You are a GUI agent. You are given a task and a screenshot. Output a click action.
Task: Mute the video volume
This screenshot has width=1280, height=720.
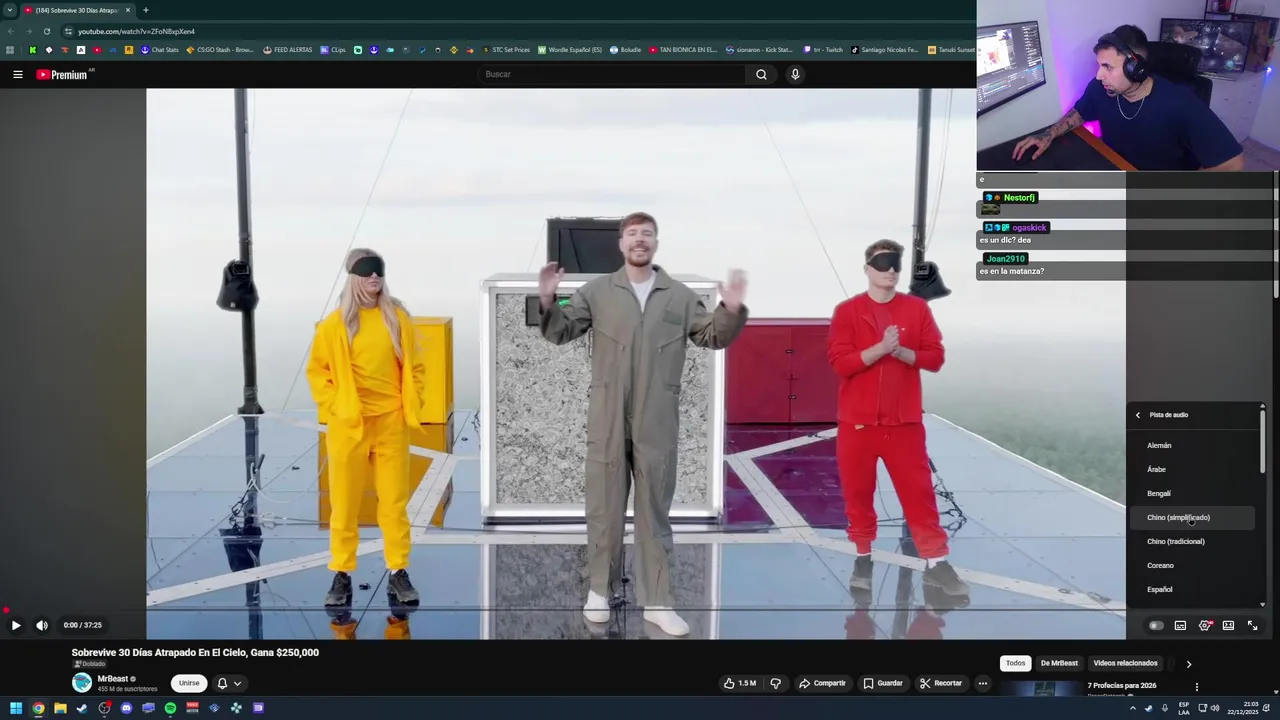42,625
